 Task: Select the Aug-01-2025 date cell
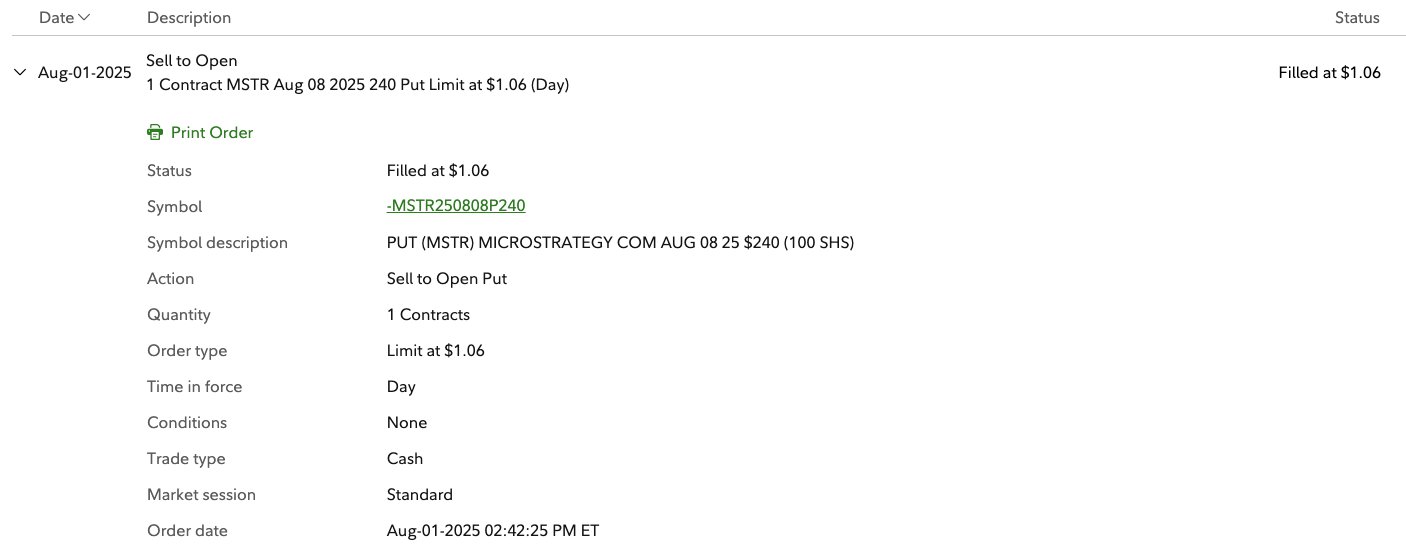pyautogui.click(x=84, y=72)
